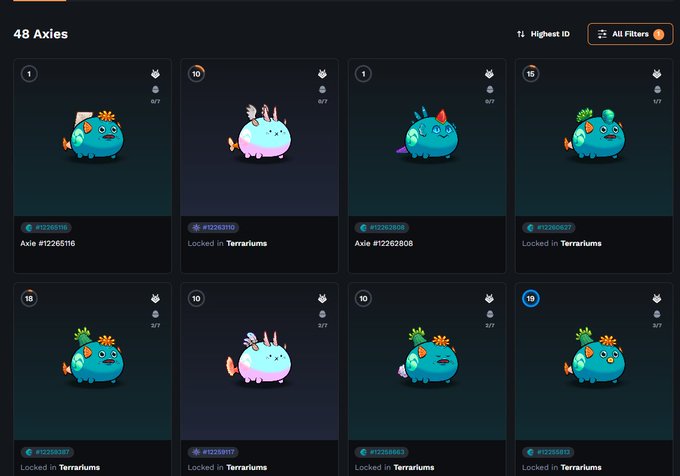Click the axie face icon on card #12255813
This screenshot has height=476, width=680.
(x=657, y=298)
